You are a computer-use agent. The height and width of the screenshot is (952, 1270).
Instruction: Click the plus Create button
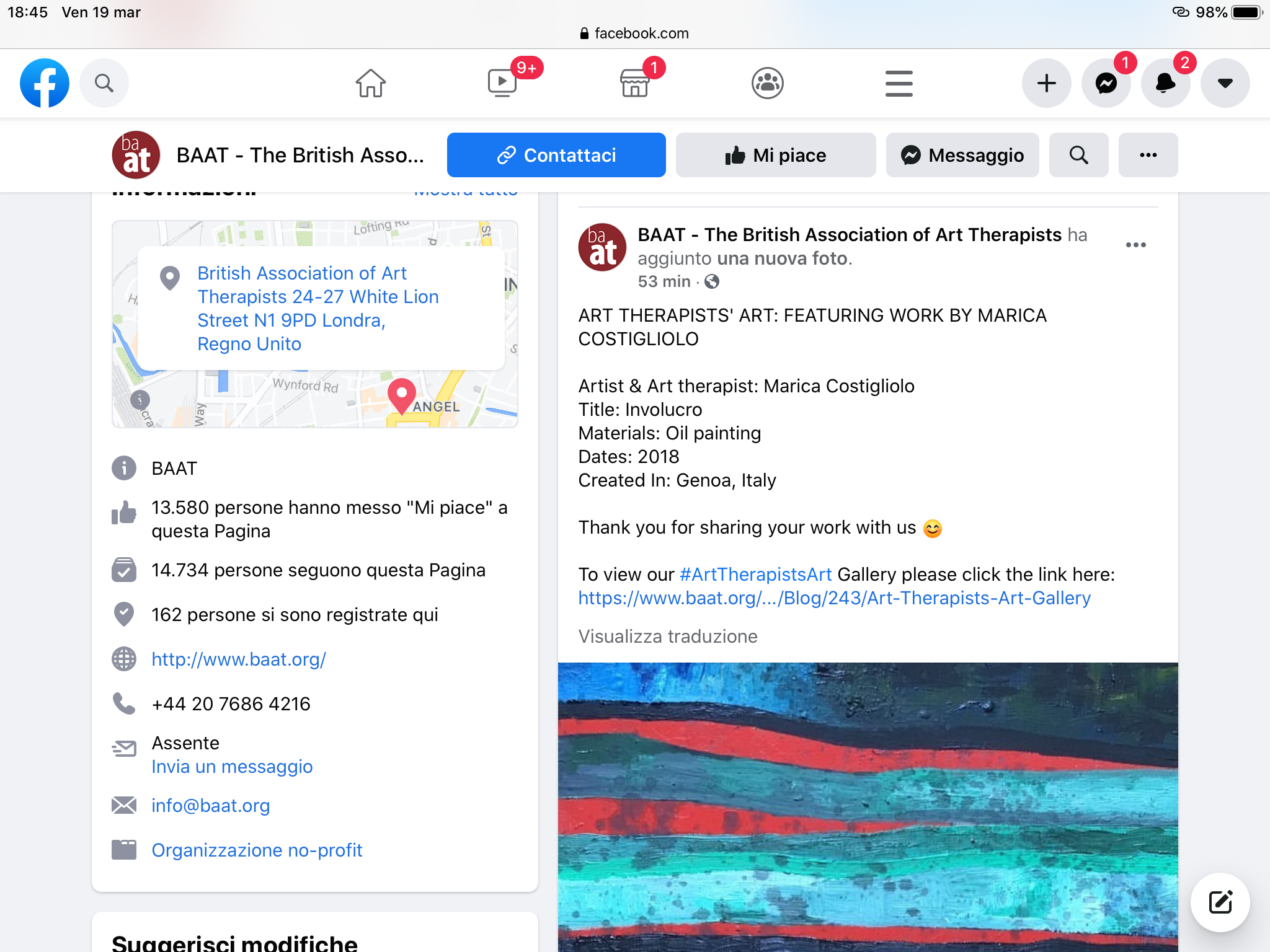[1047, 83]
